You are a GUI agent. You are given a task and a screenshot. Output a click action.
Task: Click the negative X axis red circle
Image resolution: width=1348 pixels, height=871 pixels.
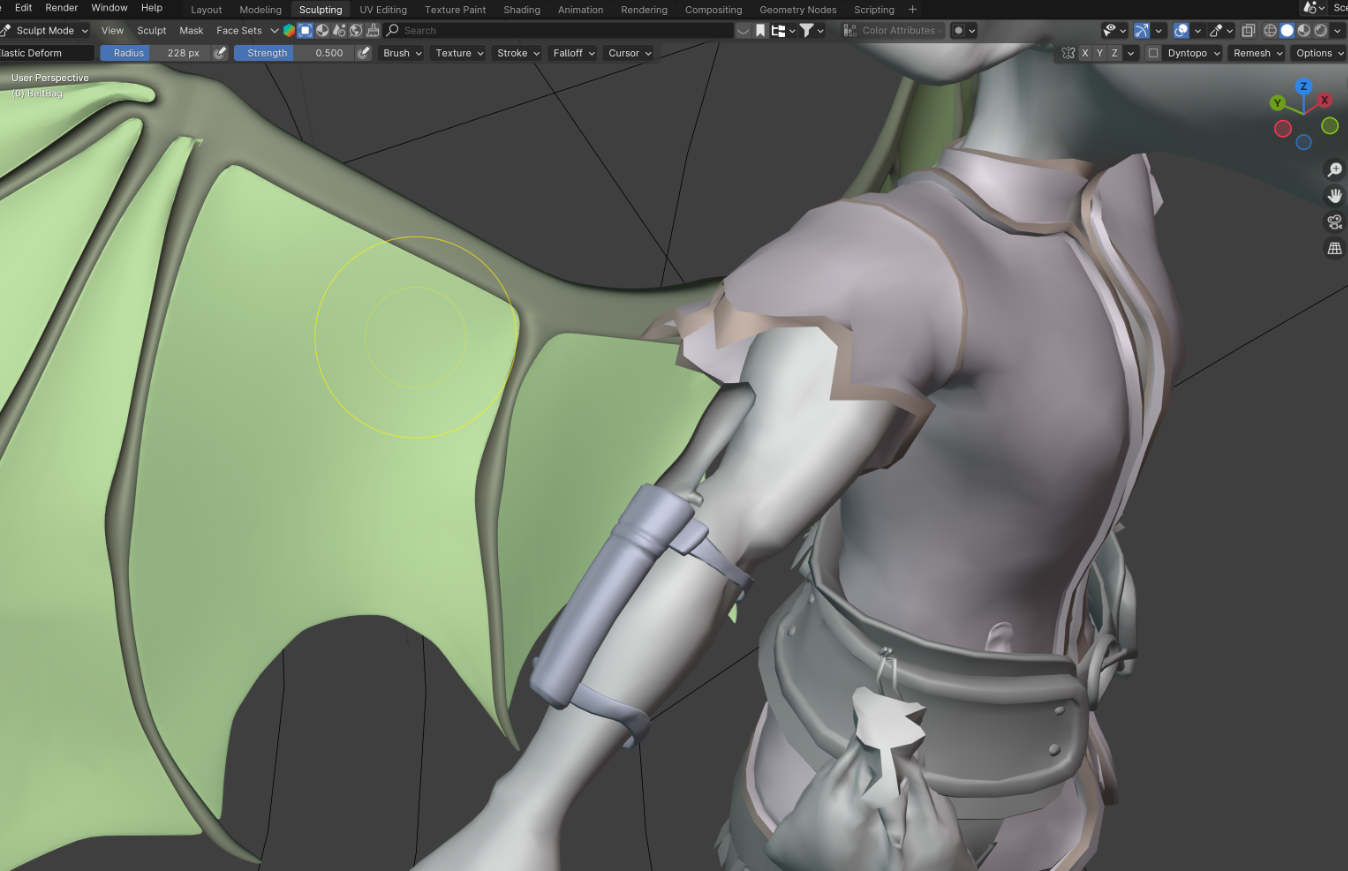1282,128
